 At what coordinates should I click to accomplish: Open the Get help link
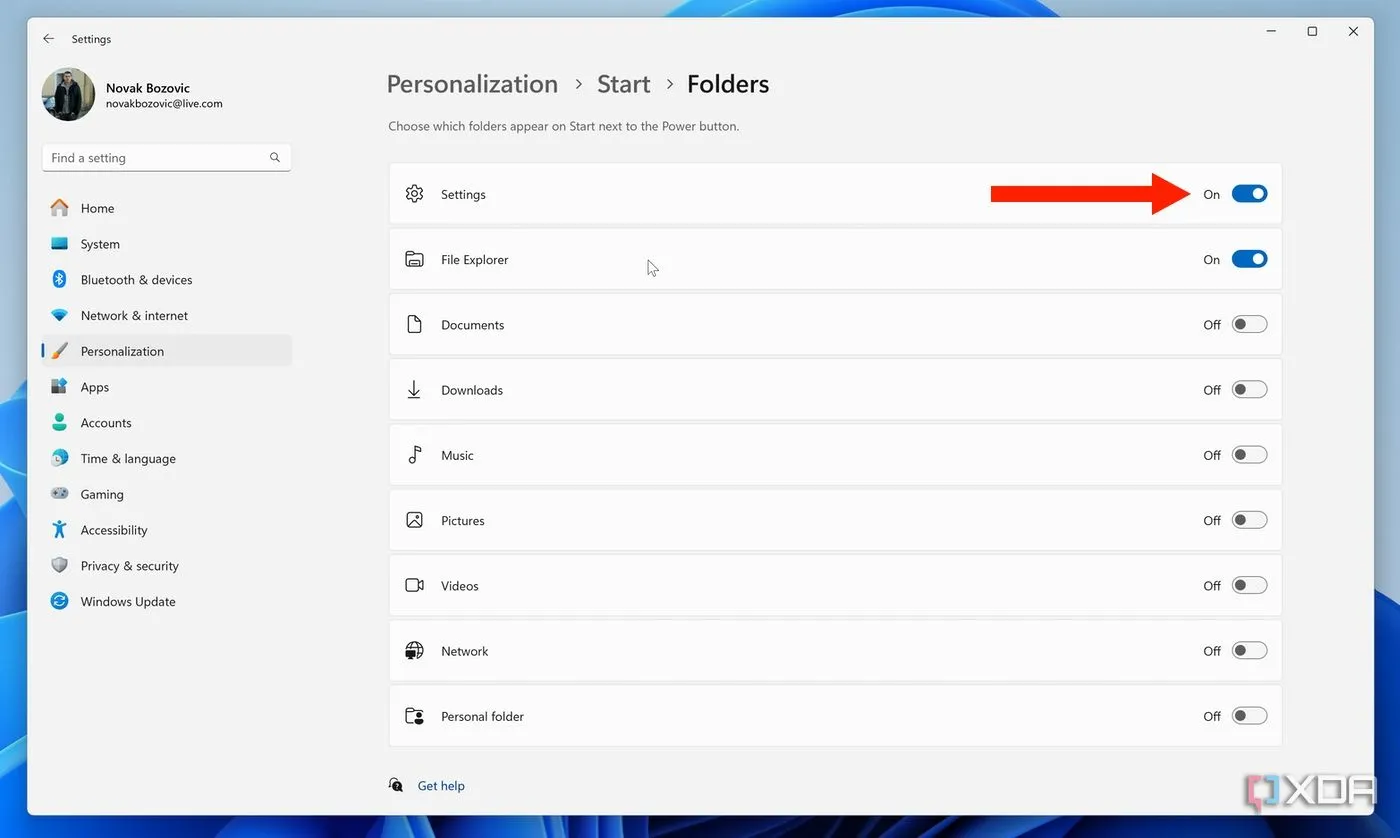[x=441, y=786]
